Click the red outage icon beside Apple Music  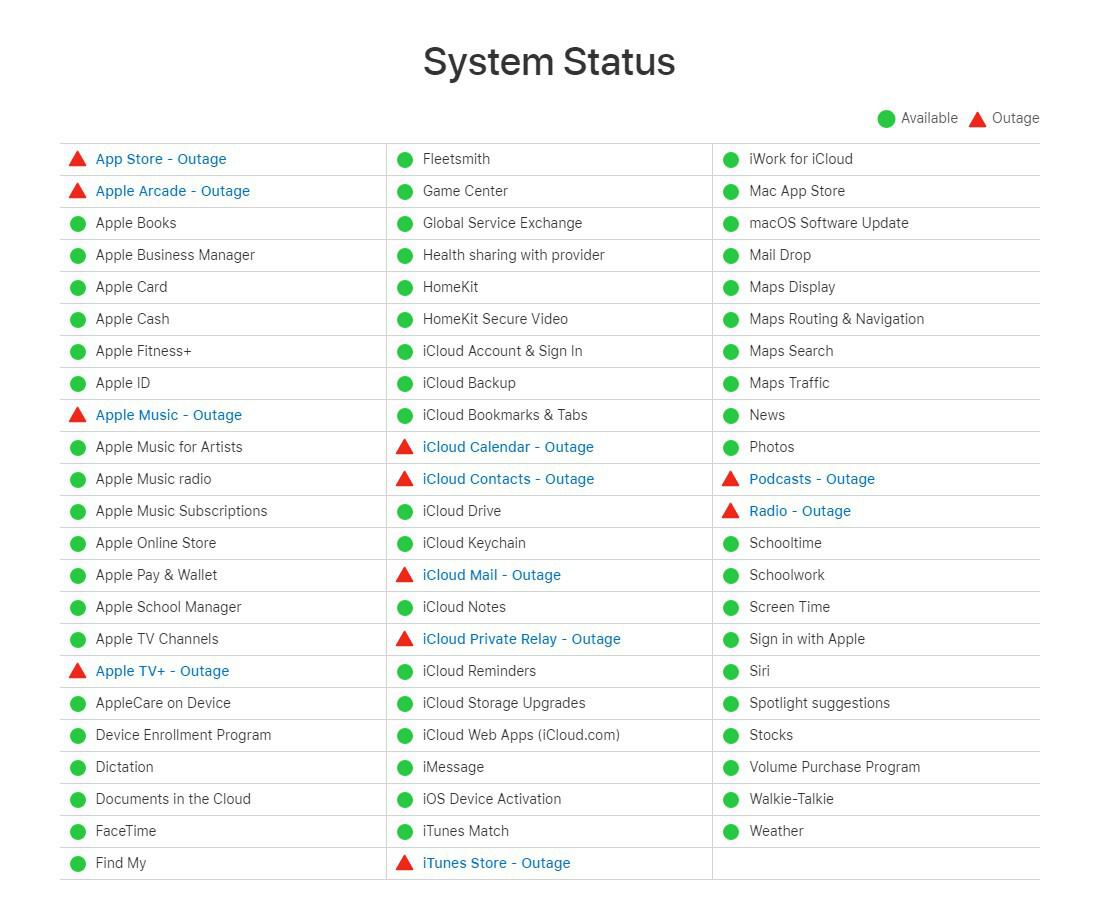(x=77, y=415)
